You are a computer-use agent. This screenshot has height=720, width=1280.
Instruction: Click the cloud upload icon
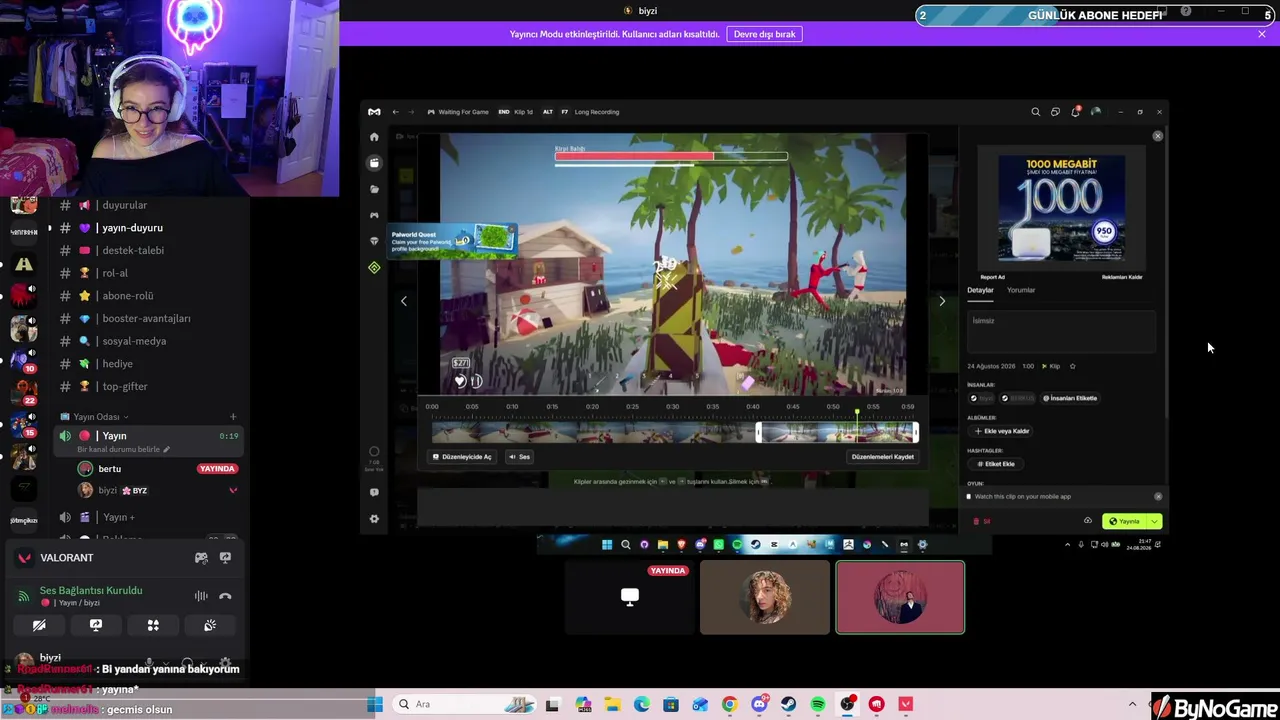[1088, 521]
